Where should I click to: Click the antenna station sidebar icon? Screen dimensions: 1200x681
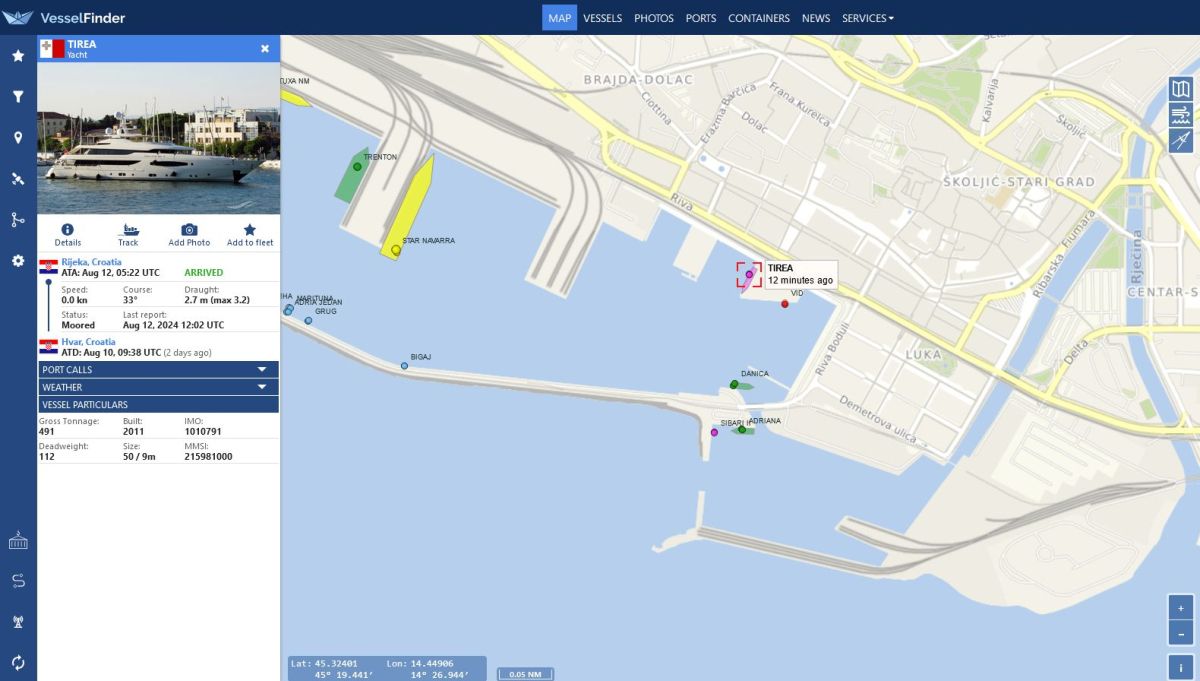pos(18,622)
